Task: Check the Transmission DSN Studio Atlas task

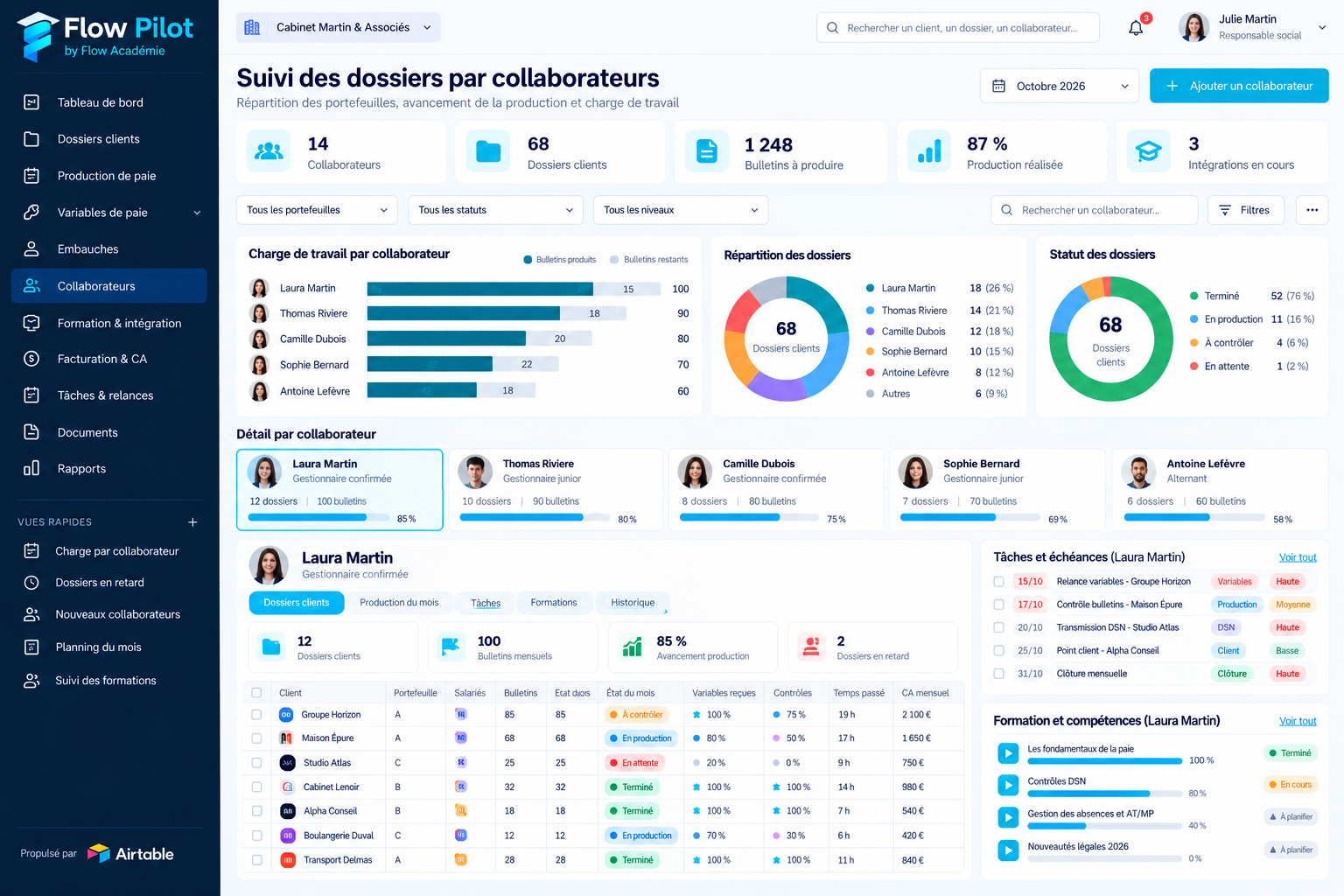Action: [x=998, y=627]
